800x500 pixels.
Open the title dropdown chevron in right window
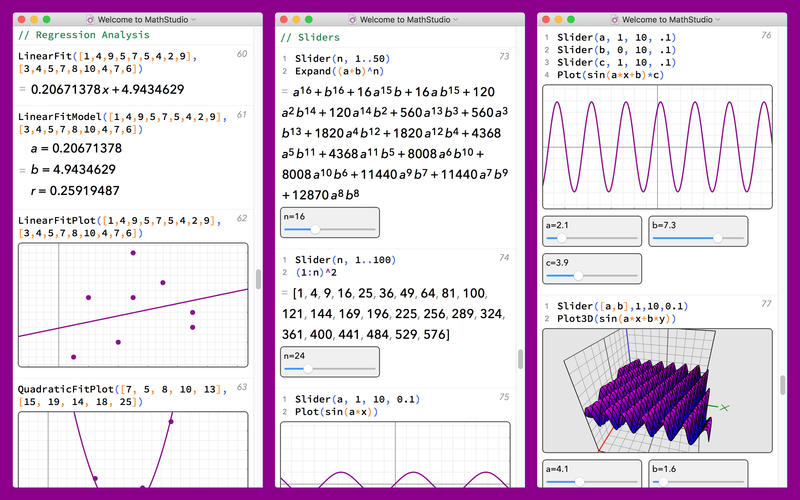coord(718,20)
